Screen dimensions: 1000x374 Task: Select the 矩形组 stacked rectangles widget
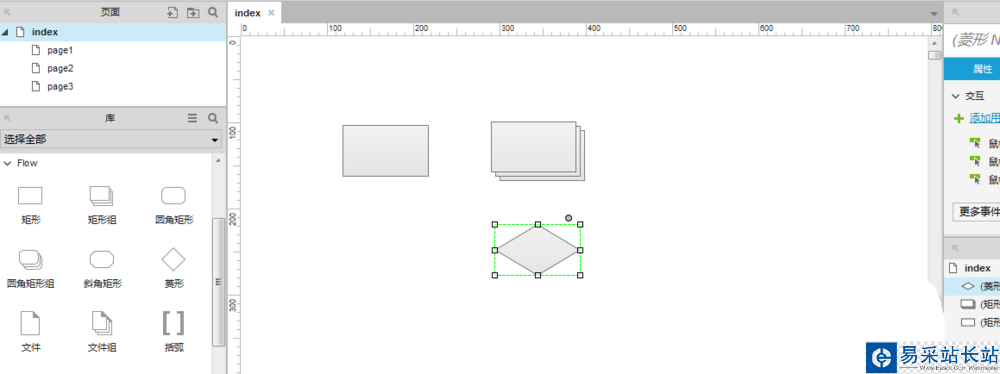click(102, 206)
